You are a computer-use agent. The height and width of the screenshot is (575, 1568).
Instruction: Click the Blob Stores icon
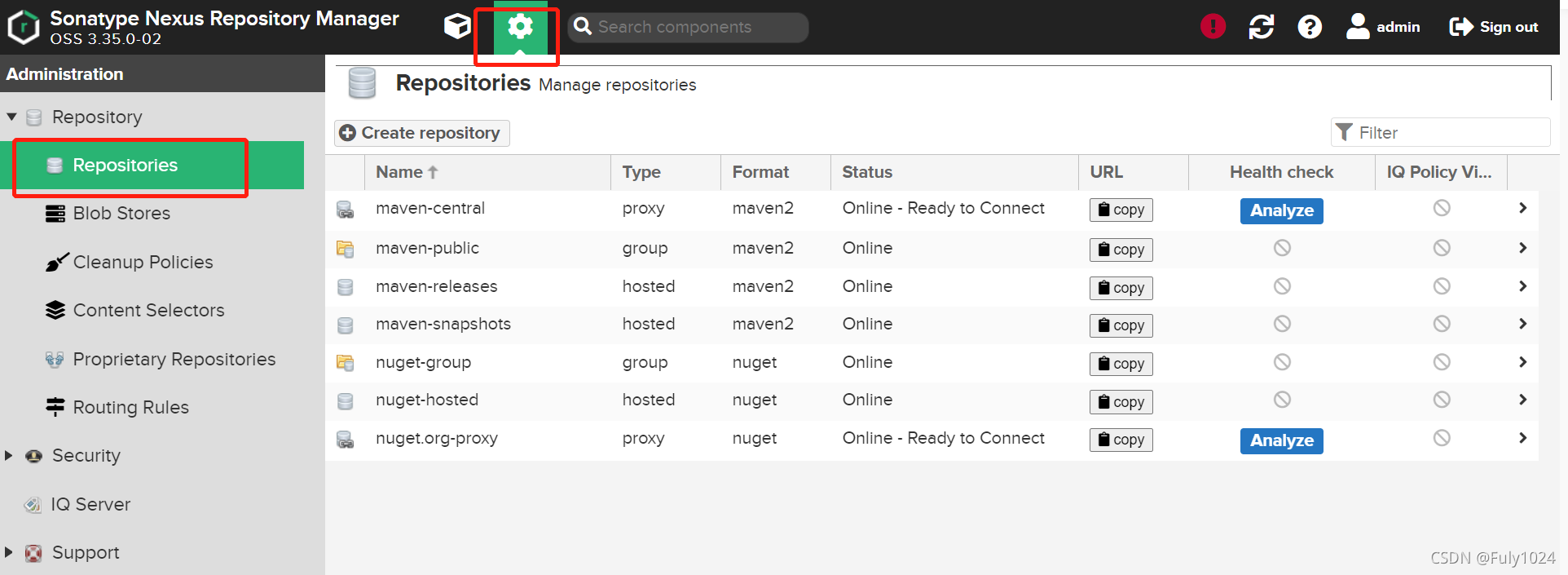55,214
